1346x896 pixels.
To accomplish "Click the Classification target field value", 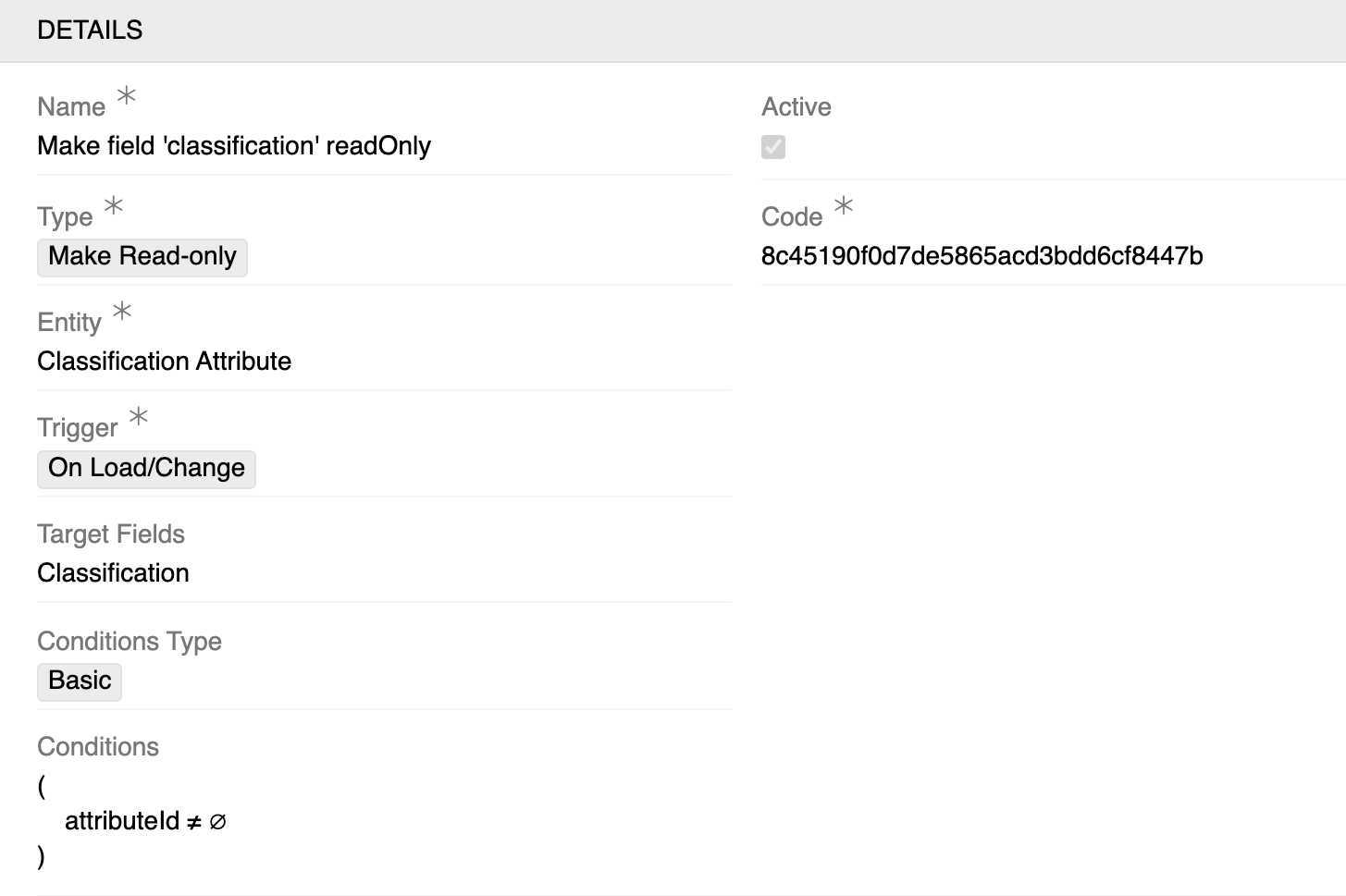I will coord(113,573).
